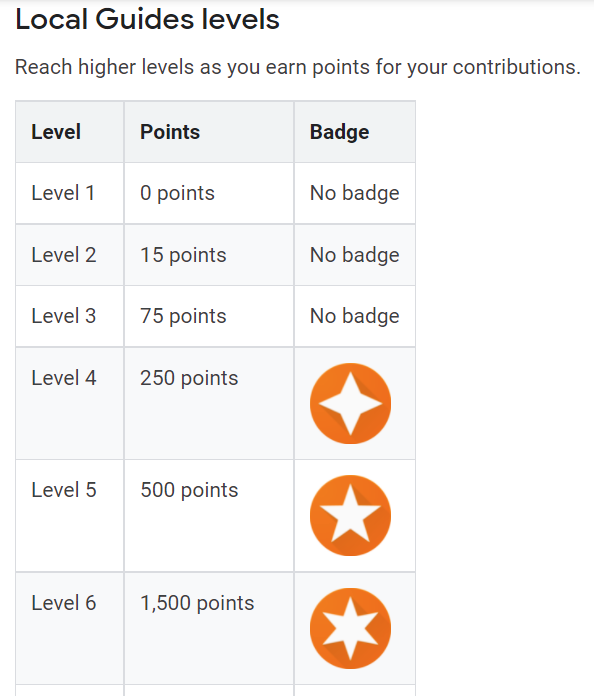Select the Level 3 cell
The height and width of the screenshot is (696, 594).
(70, 316)
